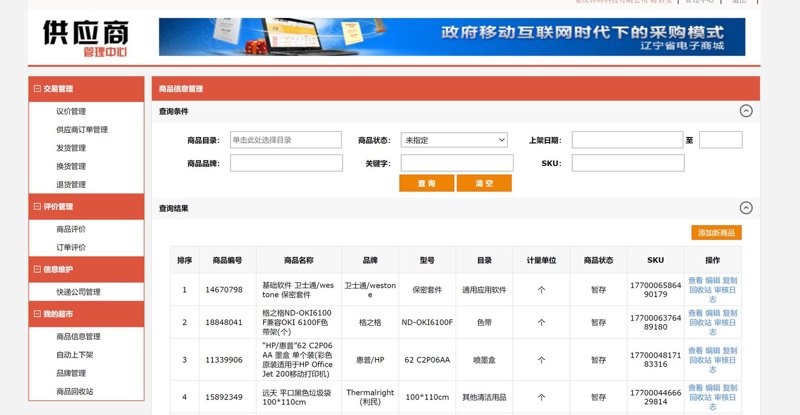Screen dimensions: 800x415
Task: Click the 供应商 管理中心 logo
Action: [86, 37]
